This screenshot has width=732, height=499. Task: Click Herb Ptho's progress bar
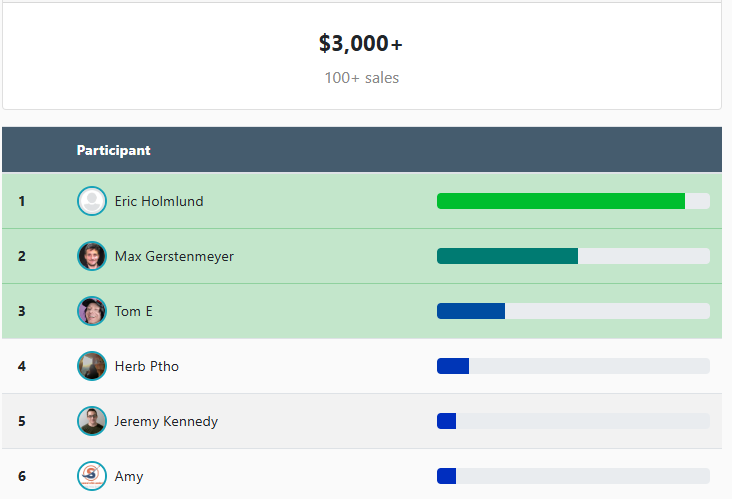pyautogui.click(x=453, y=366)
